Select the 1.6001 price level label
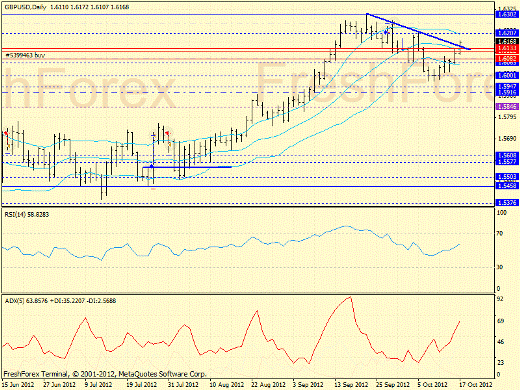 (x=507, y=75)
